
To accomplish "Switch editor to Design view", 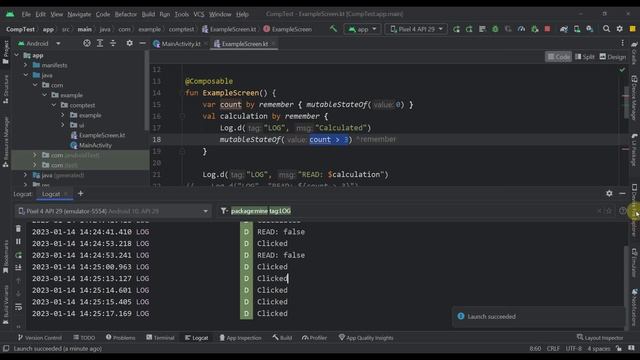I will pos(613,57).
